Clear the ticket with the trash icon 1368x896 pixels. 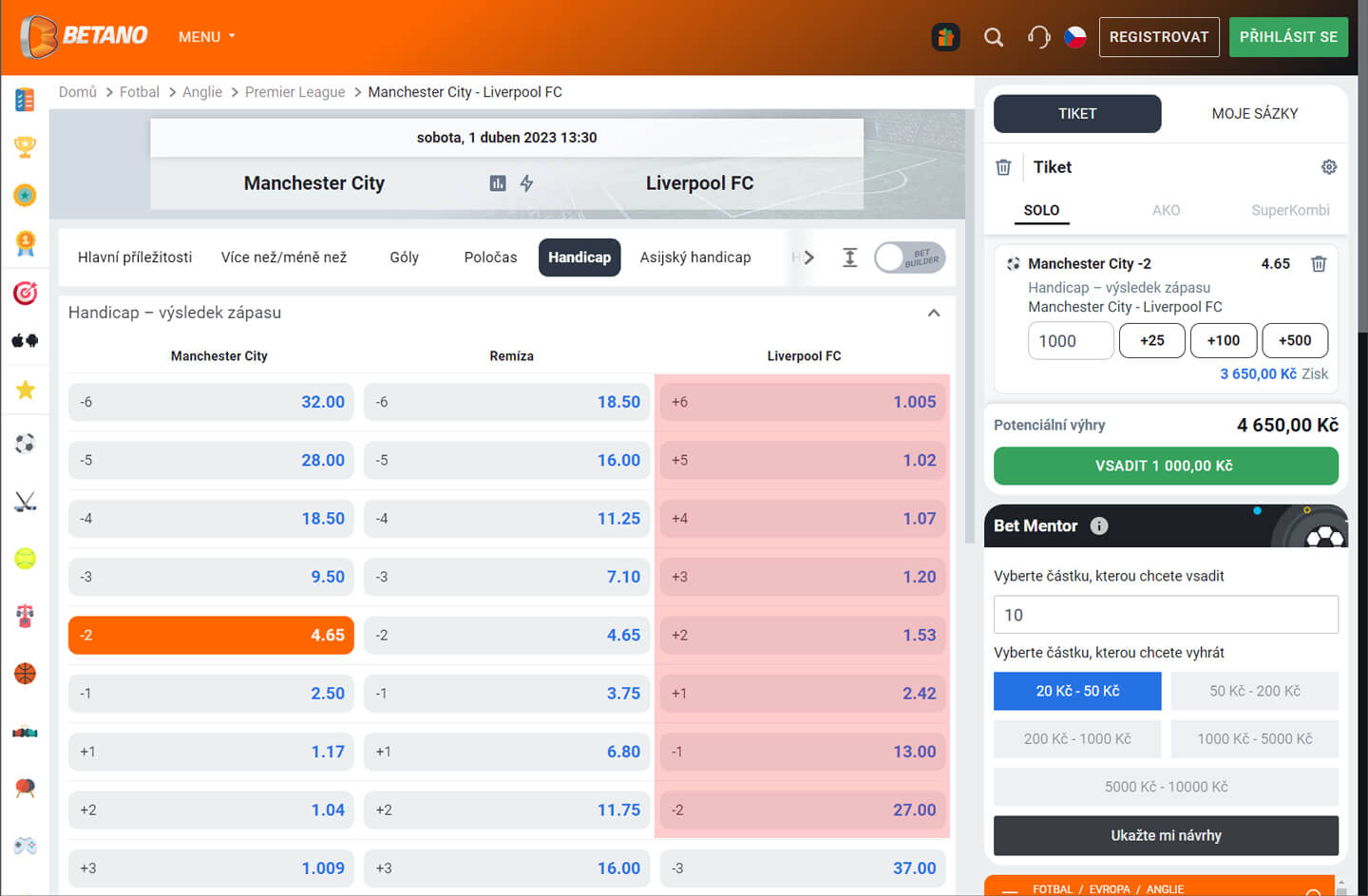click(x=1003, y=167)
